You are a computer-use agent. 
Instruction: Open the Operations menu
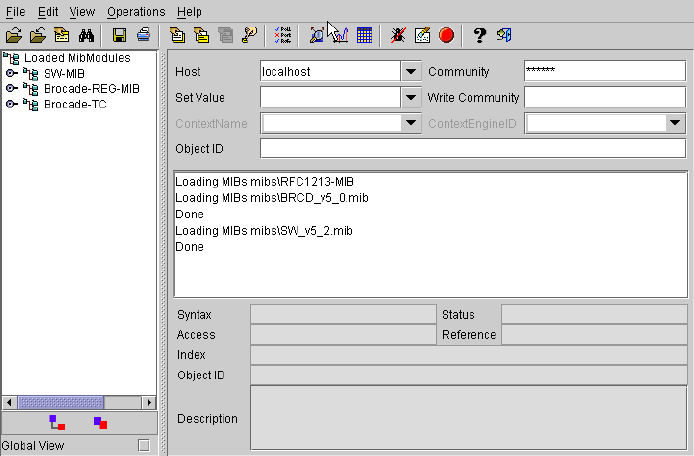[x=136, y=12]
